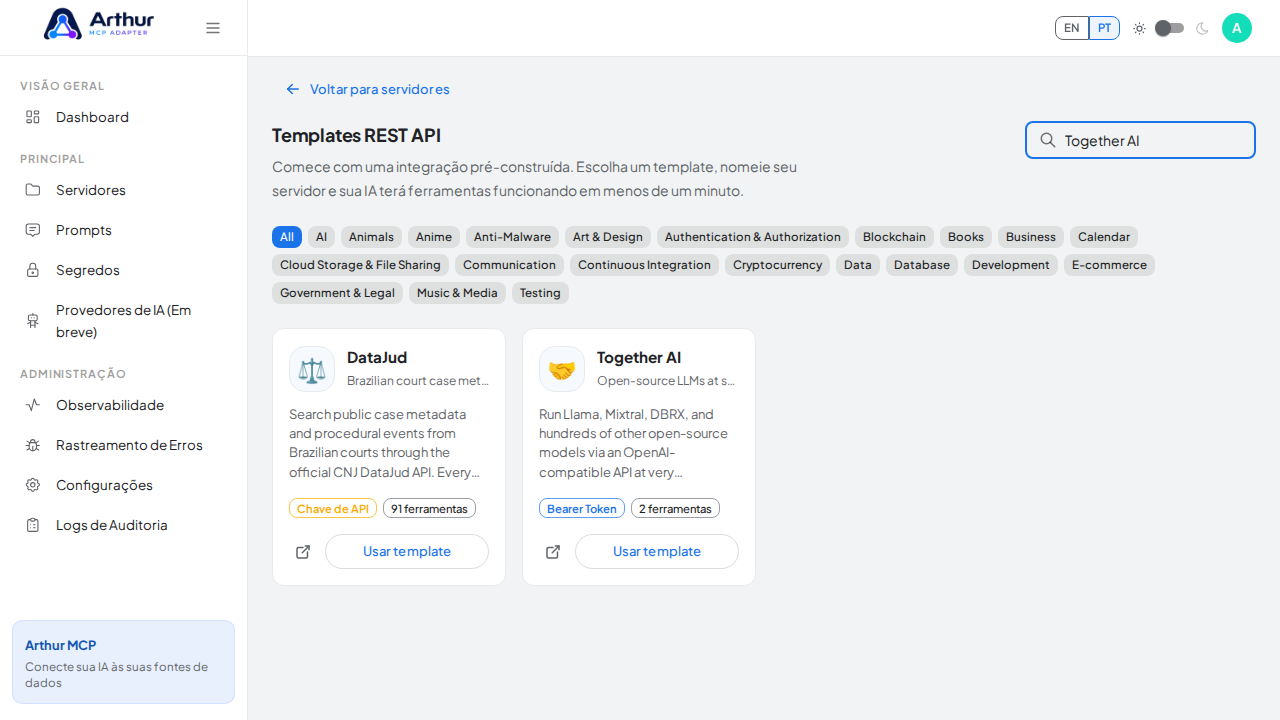Open Together AI external link icon

click(x=553, y=552)
